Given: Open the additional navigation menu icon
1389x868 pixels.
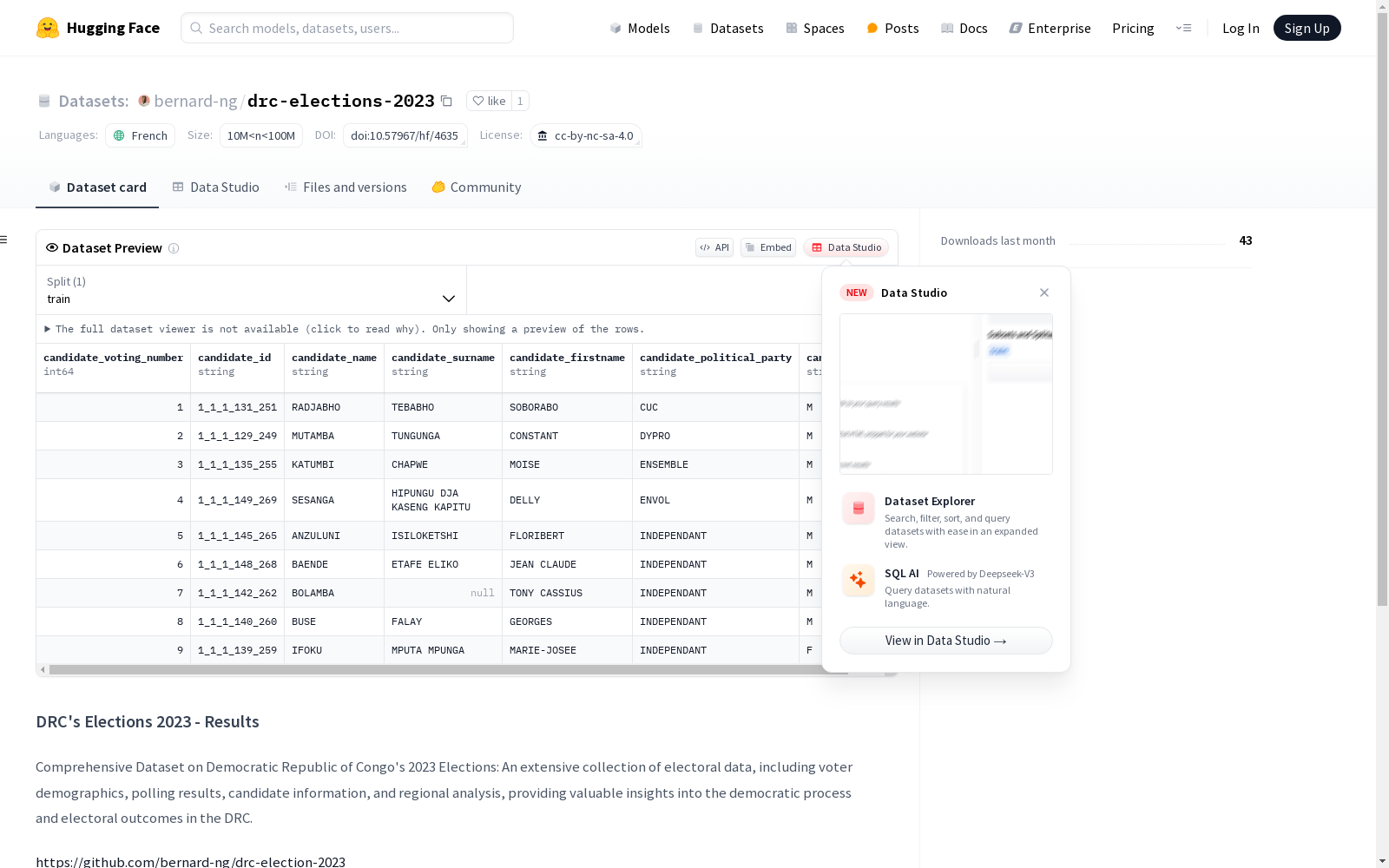Looking at the screenshot, I should [x=1183, y=28].
